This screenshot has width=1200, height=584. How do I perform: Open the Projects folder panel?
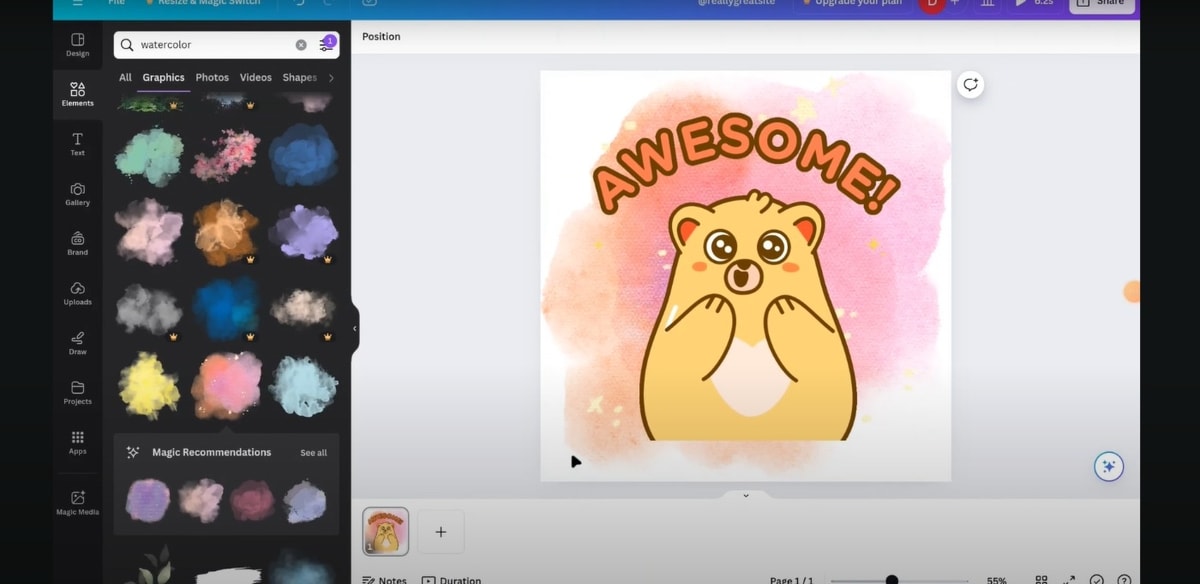coord(77,392)
